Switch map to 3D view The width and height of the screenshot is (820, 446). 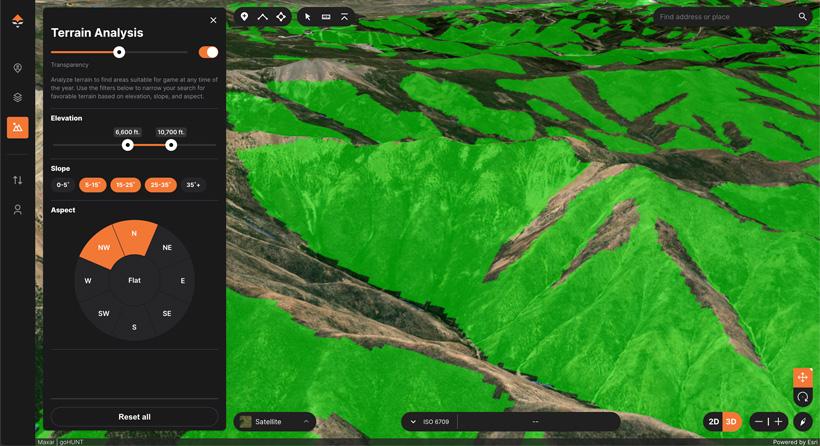(x=731, y=421)
